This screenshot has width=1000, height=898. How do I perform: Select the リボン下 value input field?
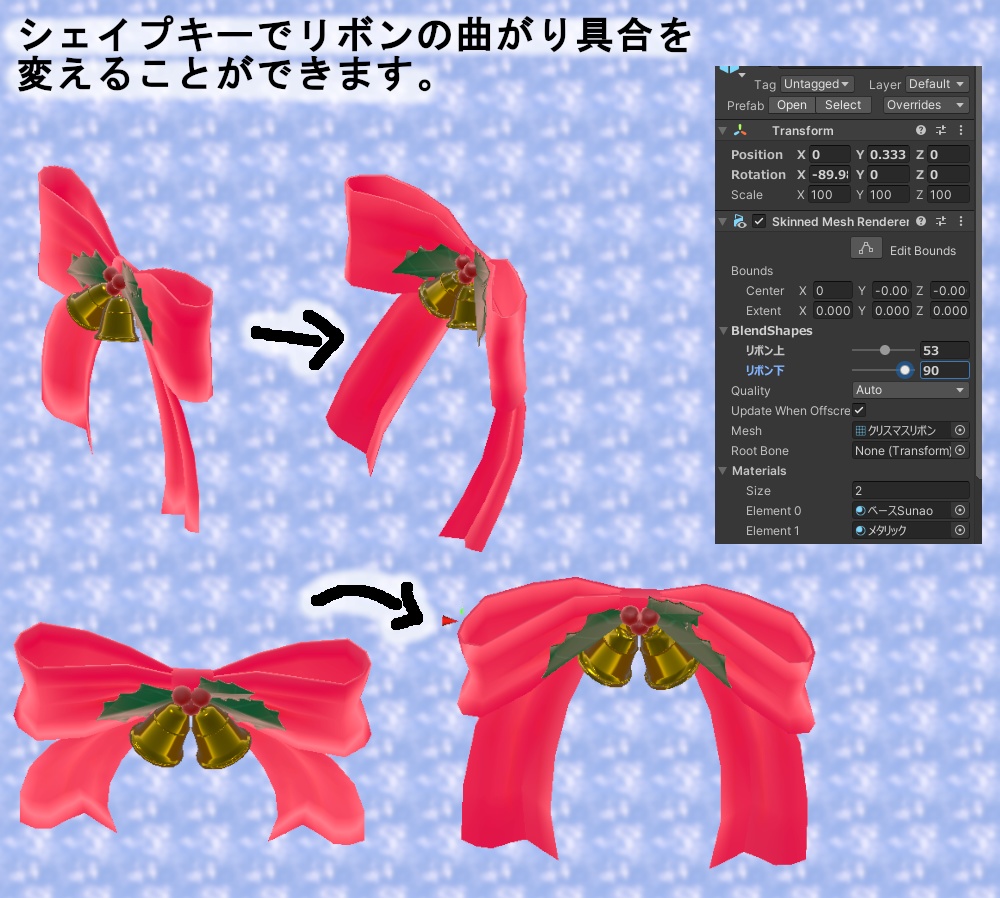coord(944,370)
